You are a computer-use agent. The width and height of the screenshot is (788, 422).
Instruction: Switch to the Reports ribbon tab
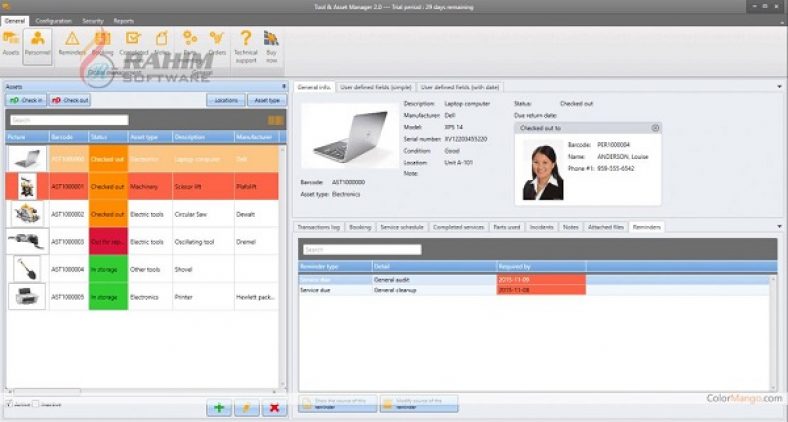124,21
